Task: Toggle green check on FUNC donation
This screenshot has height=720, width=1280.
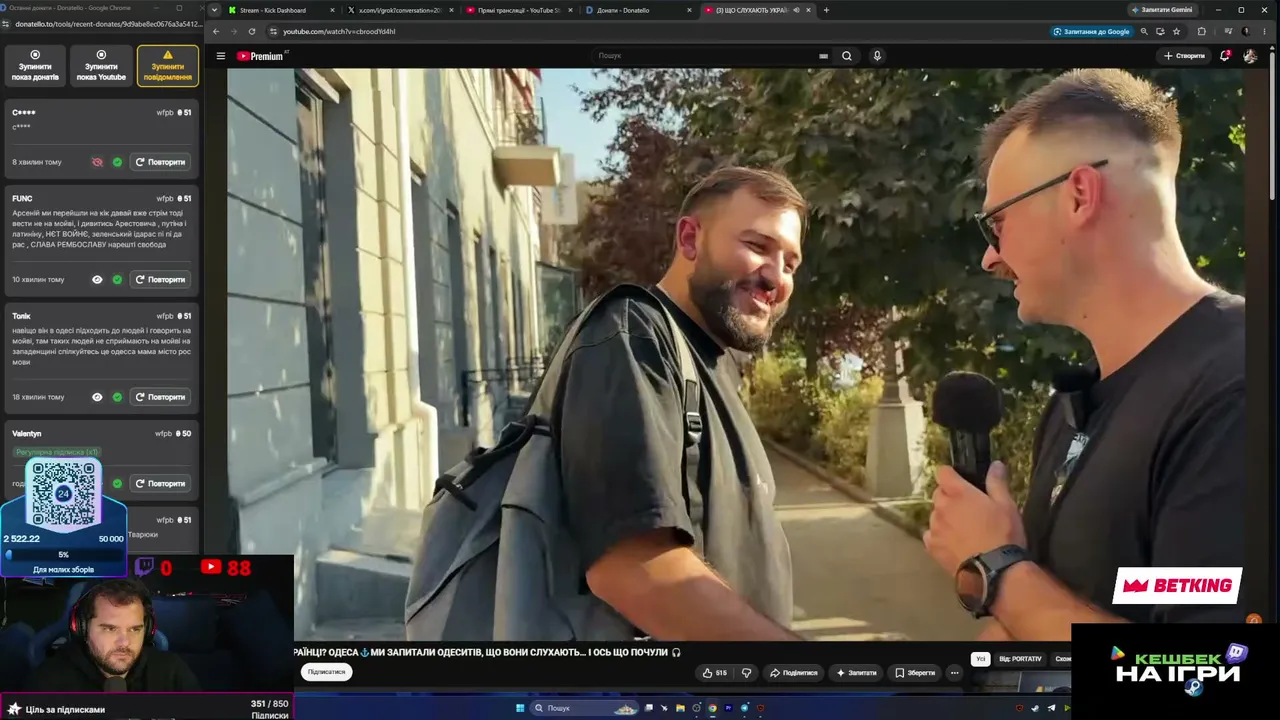Action: (x=117, y=280)
